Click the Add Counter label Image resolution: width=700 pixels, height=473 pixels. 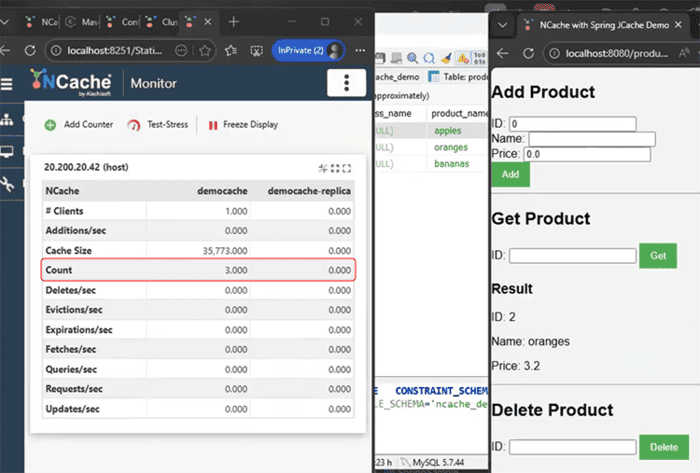88,124
